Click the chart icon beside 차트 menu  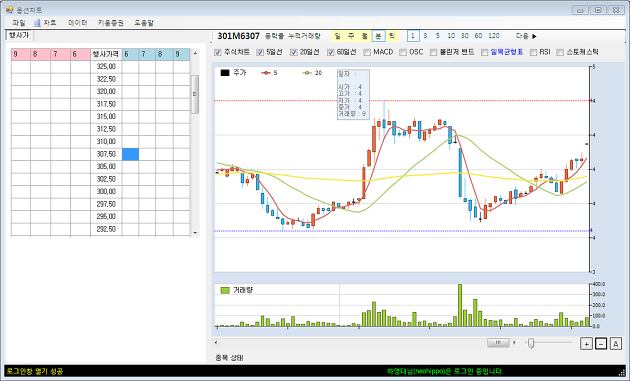[x=37, y=23]
